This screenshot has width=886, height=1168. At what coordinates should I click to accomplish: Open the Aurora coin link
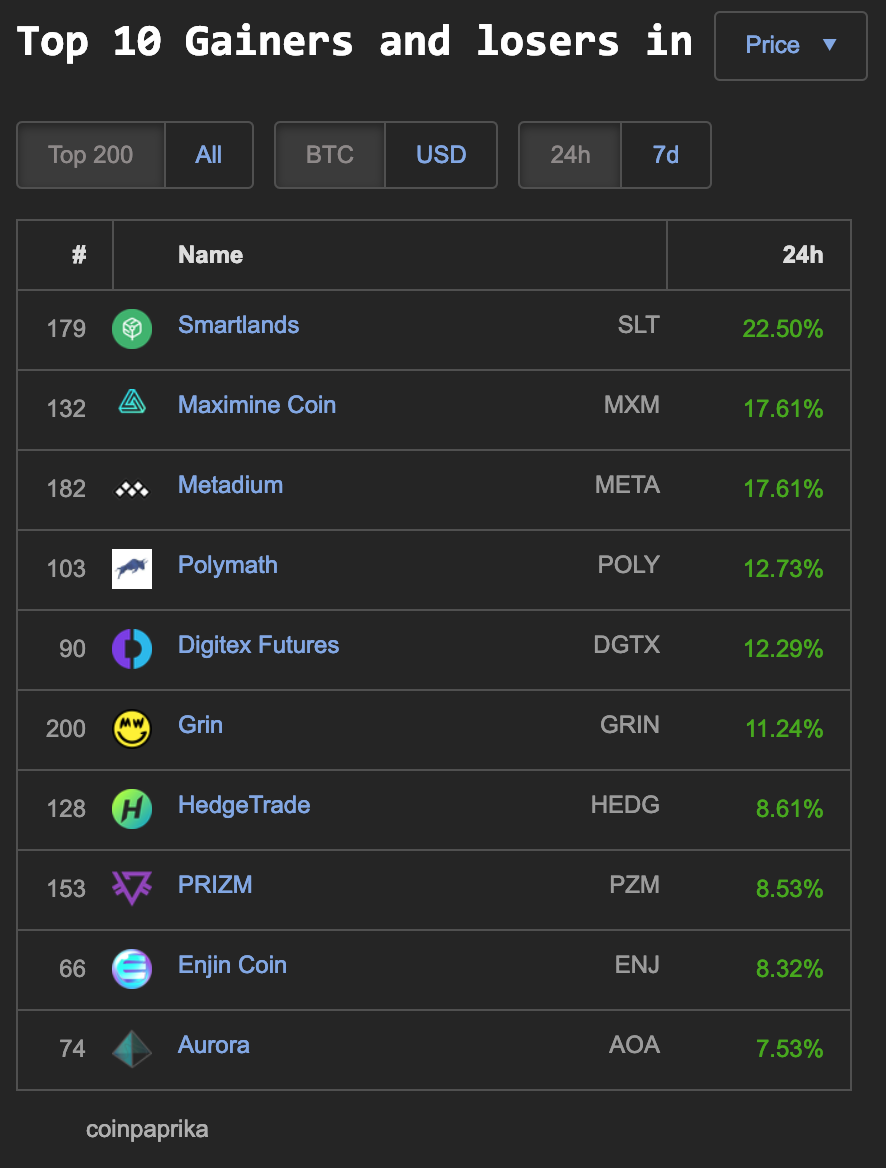[214, 1045]
